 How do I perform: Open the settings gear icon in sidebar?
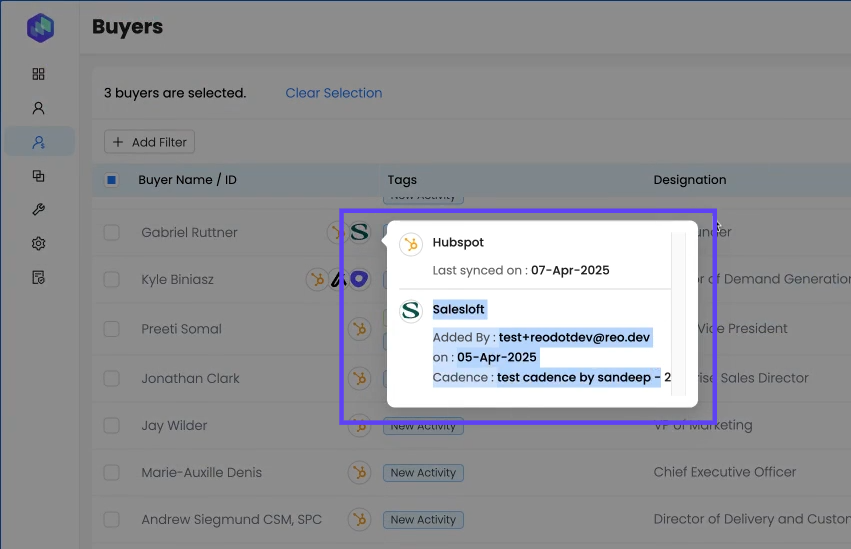coord(39,244)
